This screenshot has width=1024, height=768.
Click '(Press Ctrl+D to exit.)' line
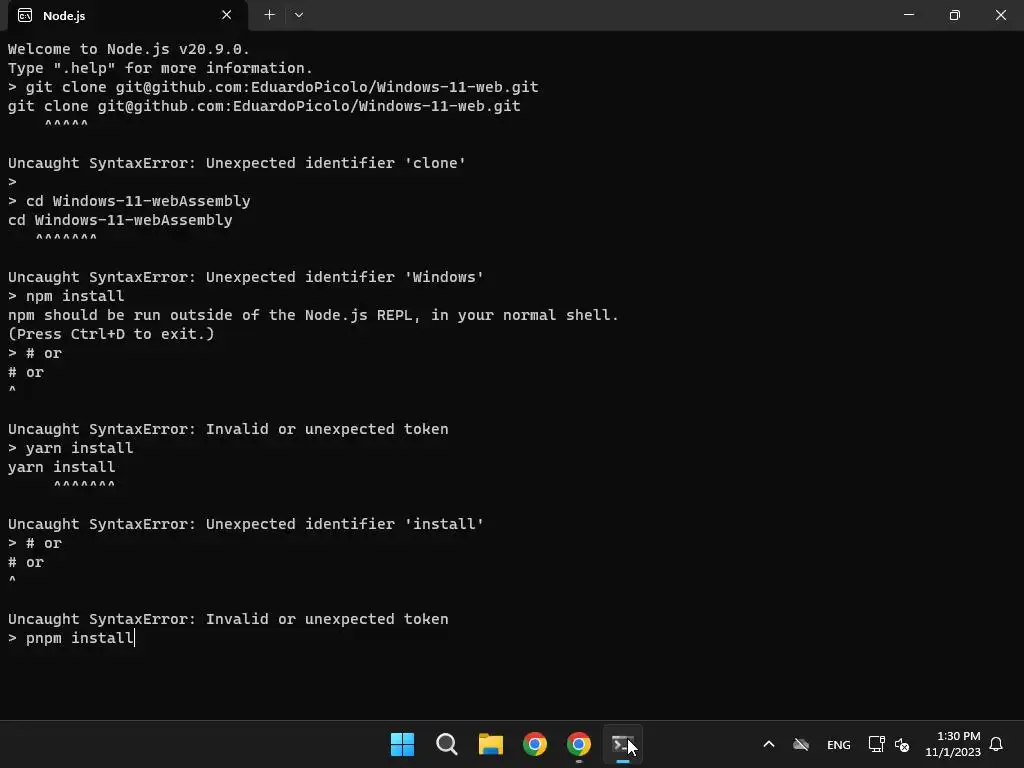[111, 334]
